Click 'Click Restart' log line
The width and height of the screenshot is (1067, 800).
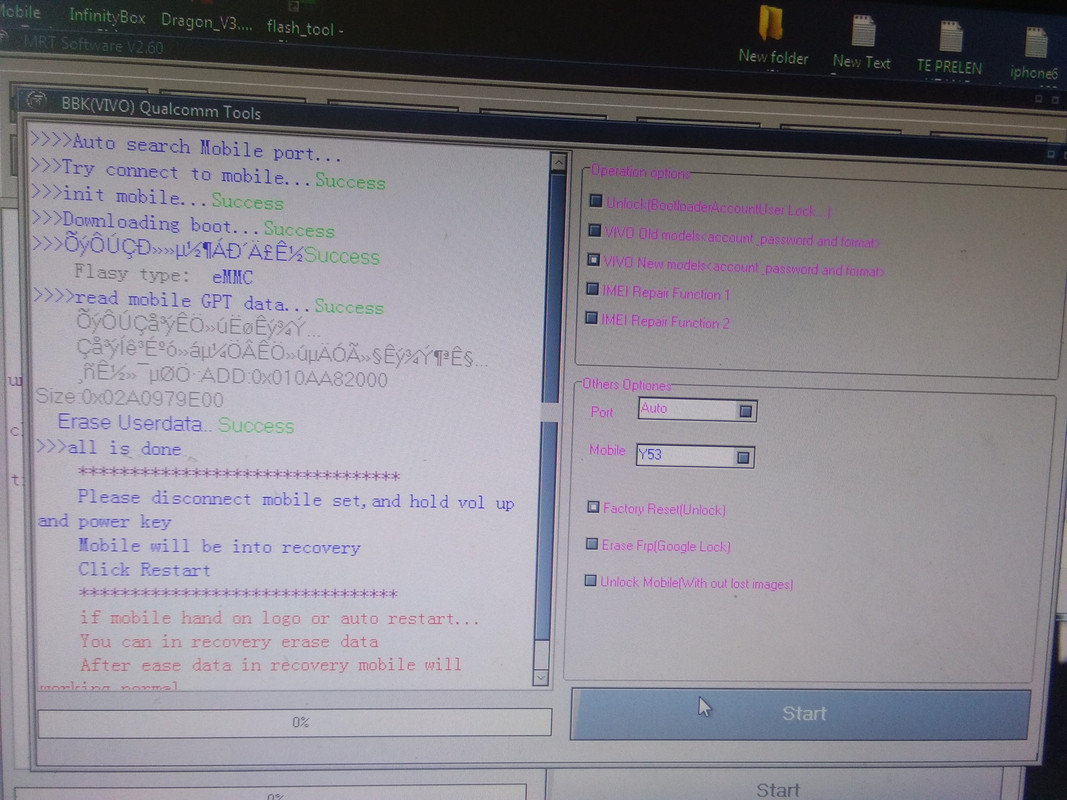coord(144,569)
